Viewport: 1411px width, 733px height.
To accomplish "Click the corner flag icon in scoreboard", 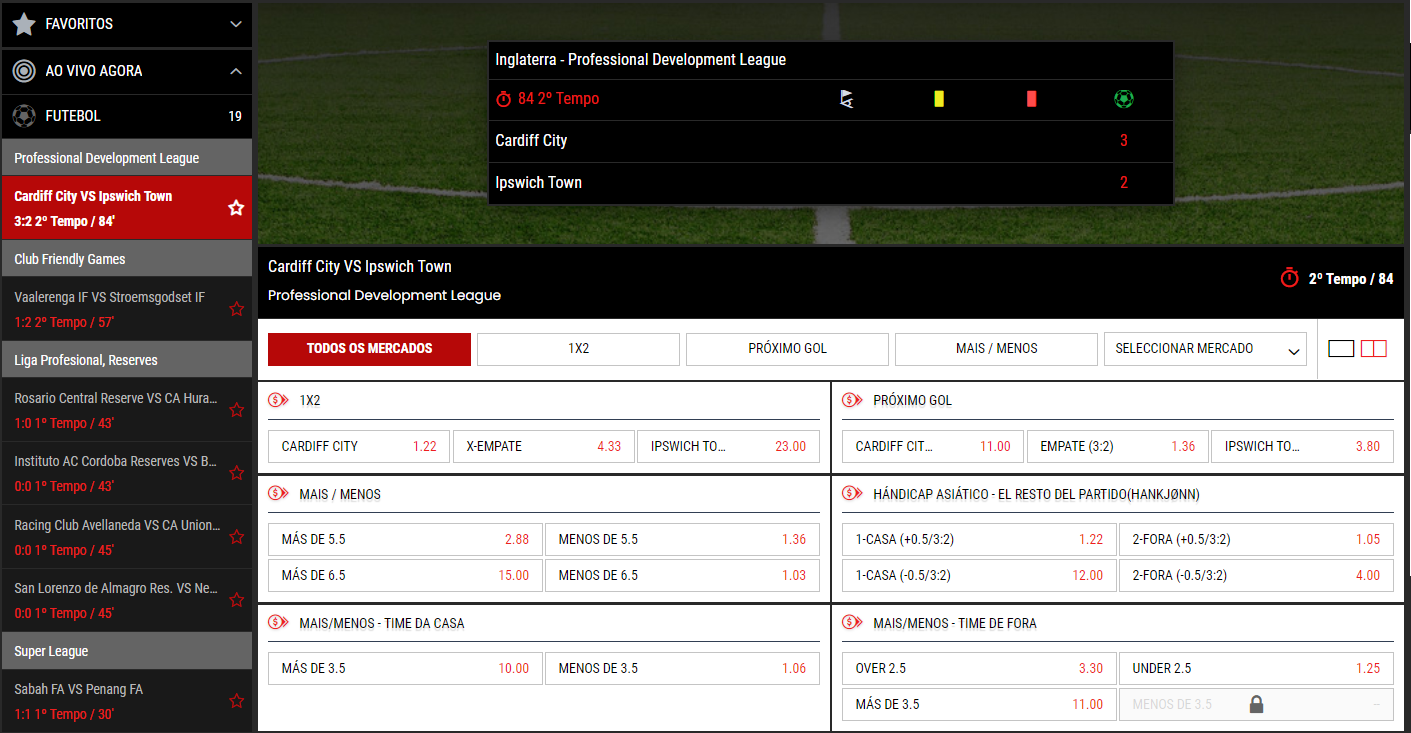I will [847, 99].
